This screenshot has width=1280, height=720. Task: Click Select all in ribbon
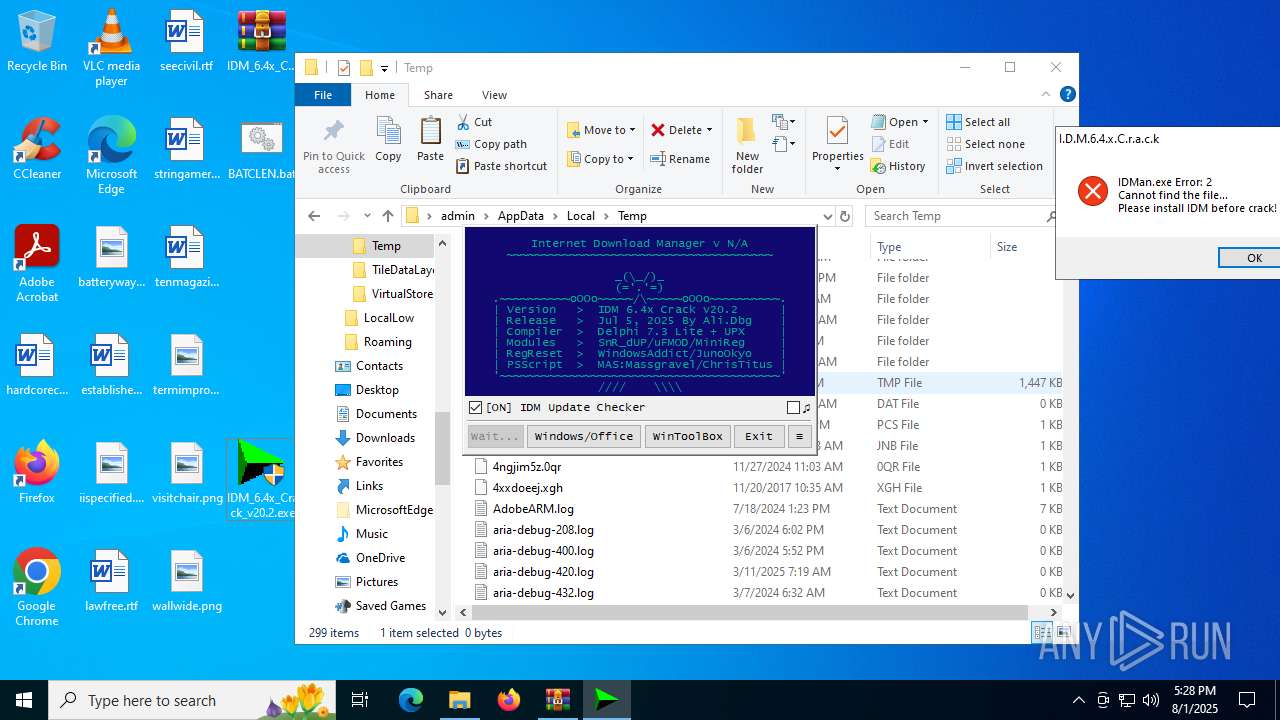pos(979,122)
